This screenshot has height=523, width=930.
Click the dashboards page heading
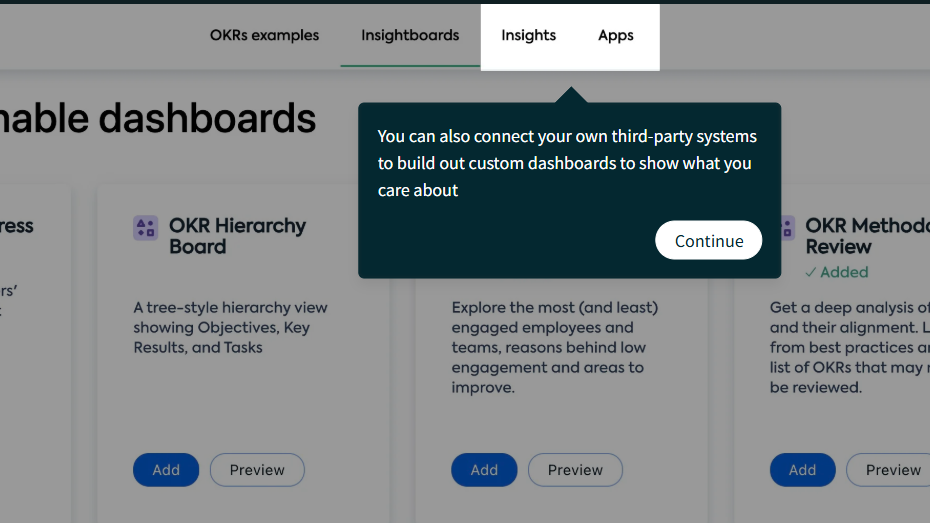click(158, 118)
